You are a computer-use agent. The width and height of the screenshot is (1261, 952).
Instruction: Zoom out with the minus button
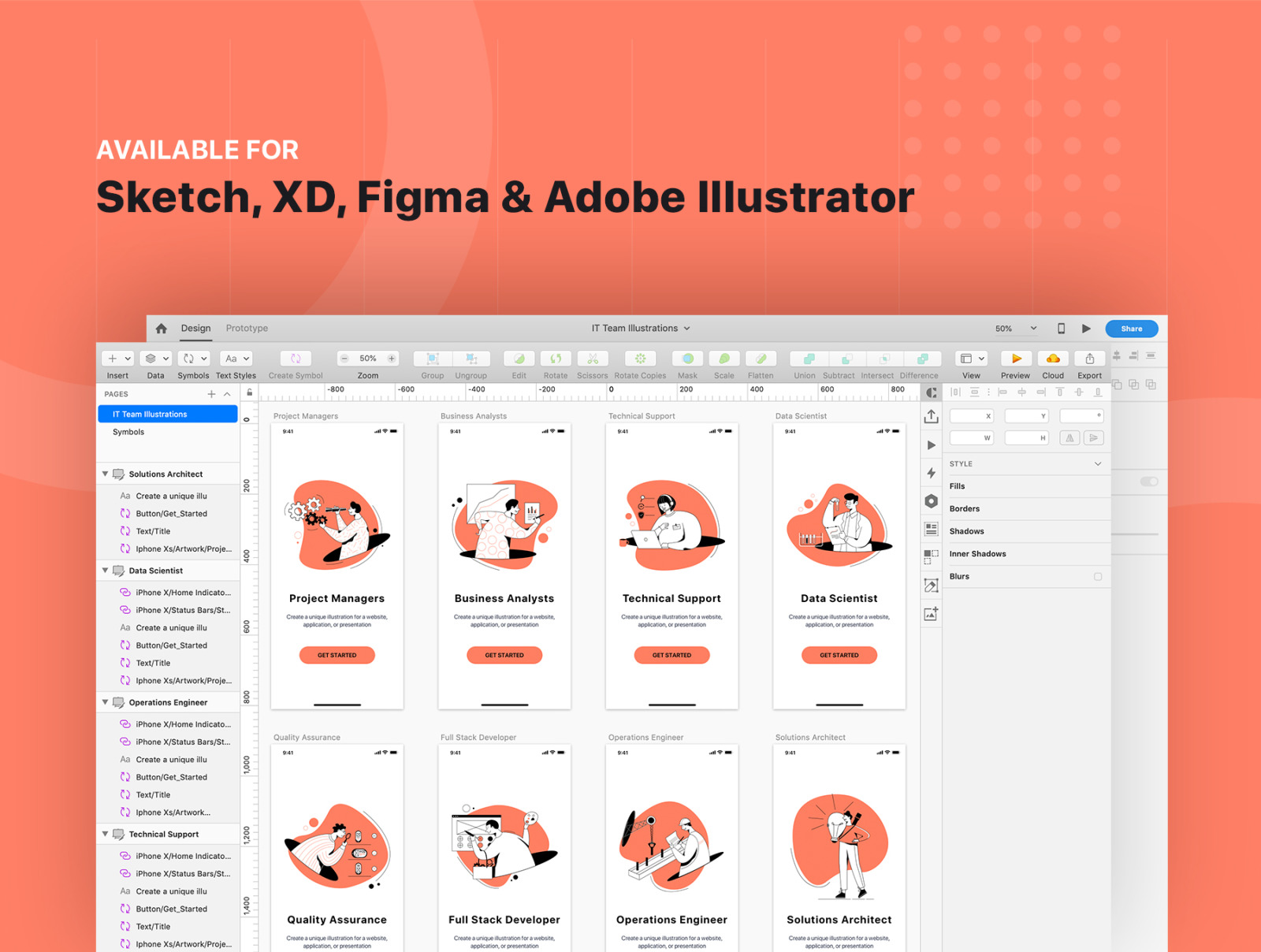pyautogui.click(x=344, y=359)
